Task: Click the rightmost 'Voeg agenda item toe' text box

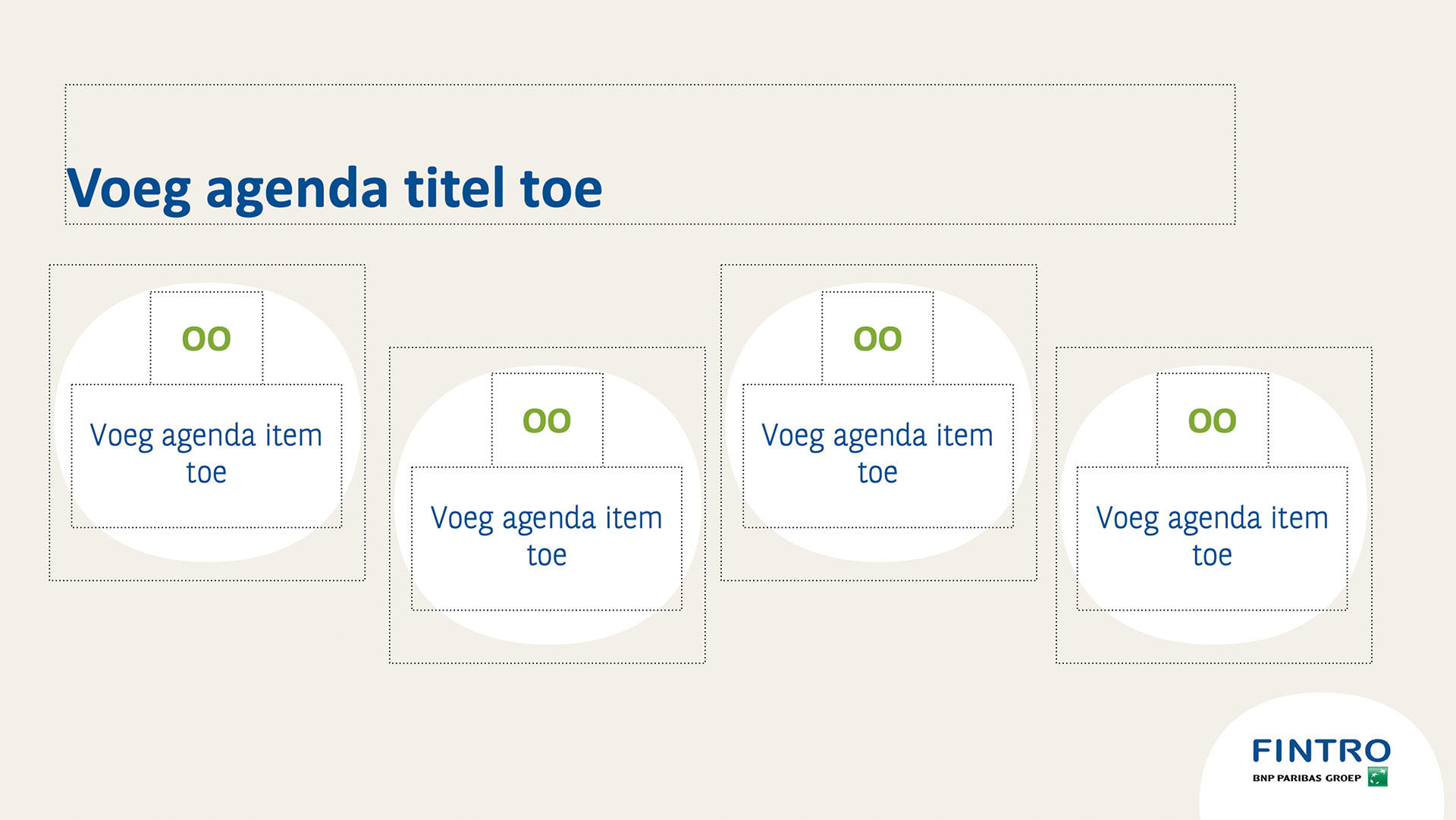Action: (1212, 539)
